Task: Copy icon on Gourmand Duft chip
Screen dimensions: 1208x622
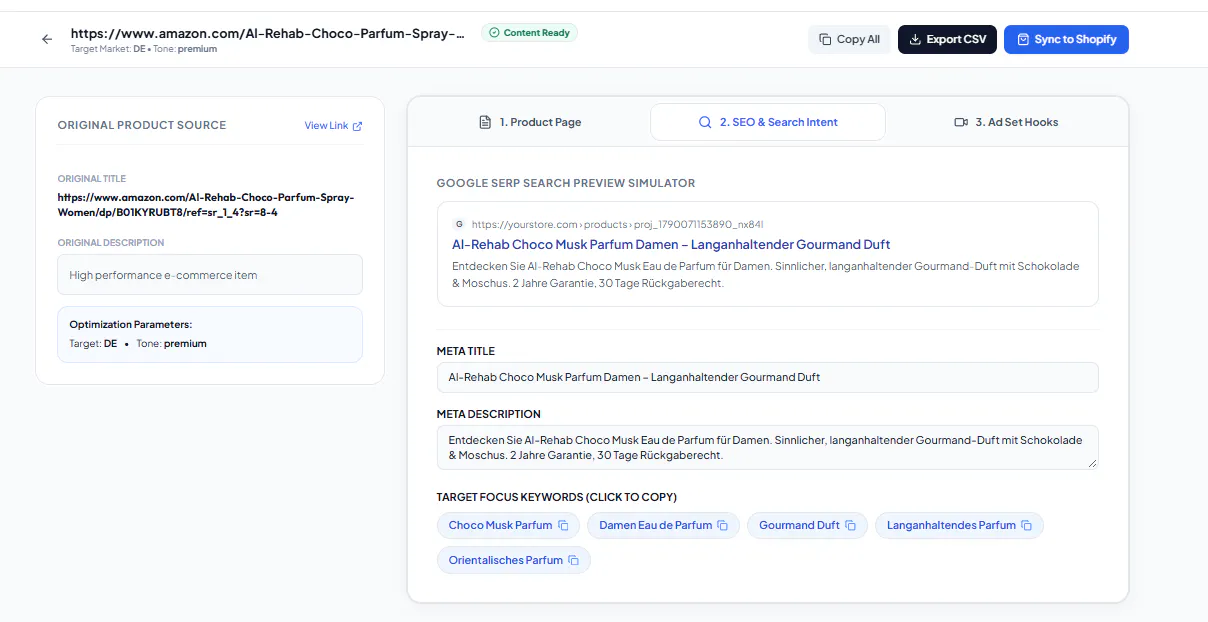Action: (850, 525)
